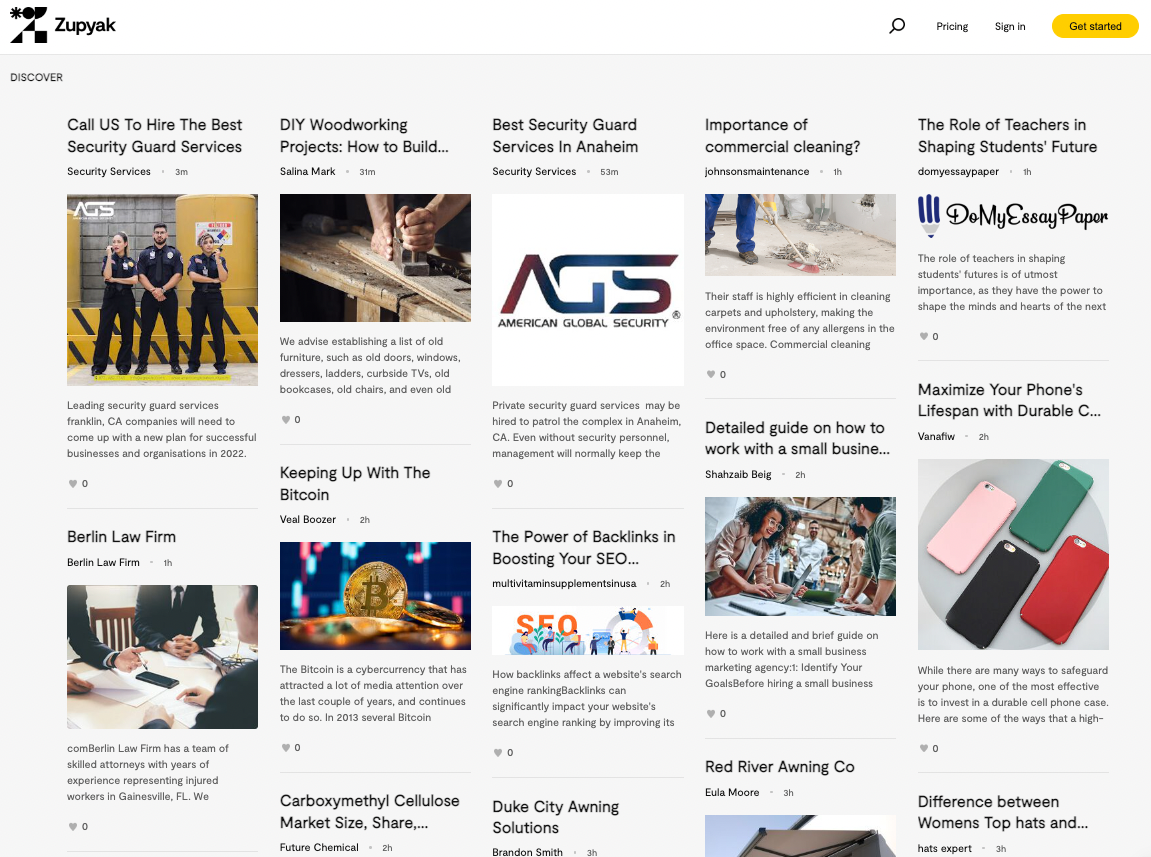Open the DoMyEssayPaper logo image

click(1013, 216)
